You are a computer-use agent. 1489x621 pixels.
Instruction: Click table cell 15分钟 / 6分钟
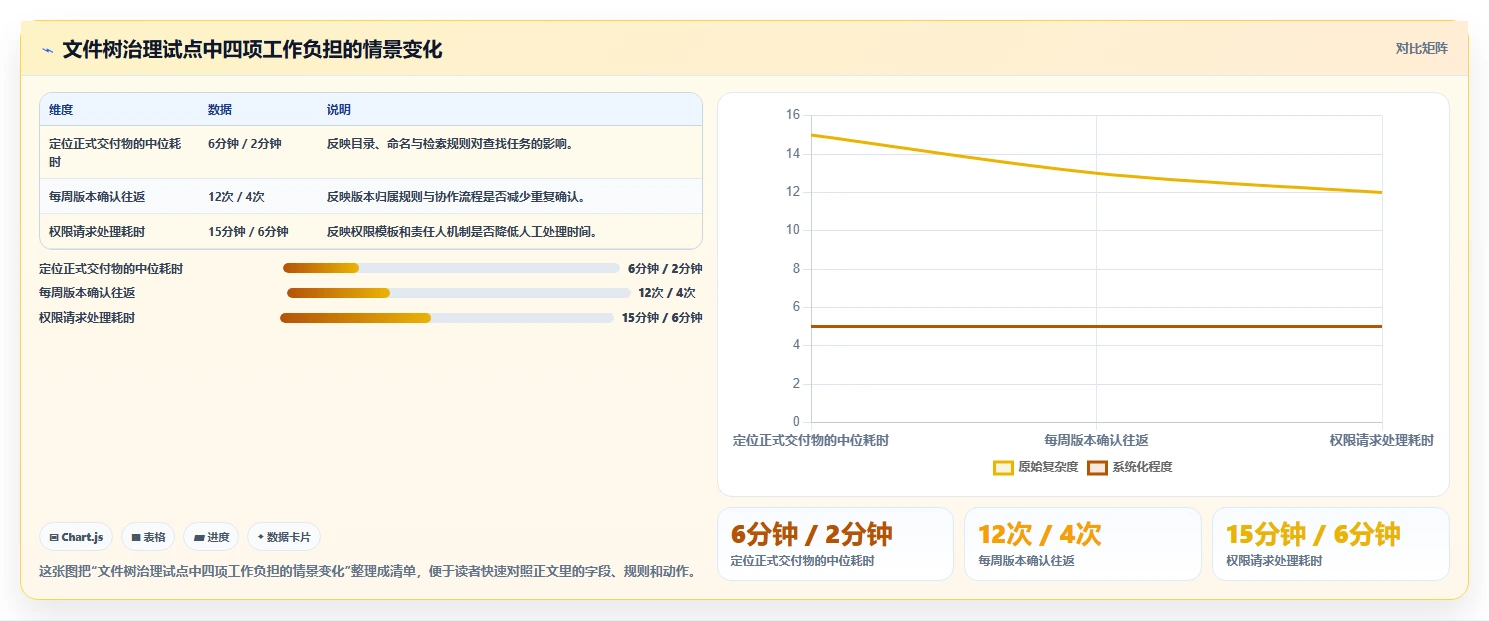click(x=248, y=232)
